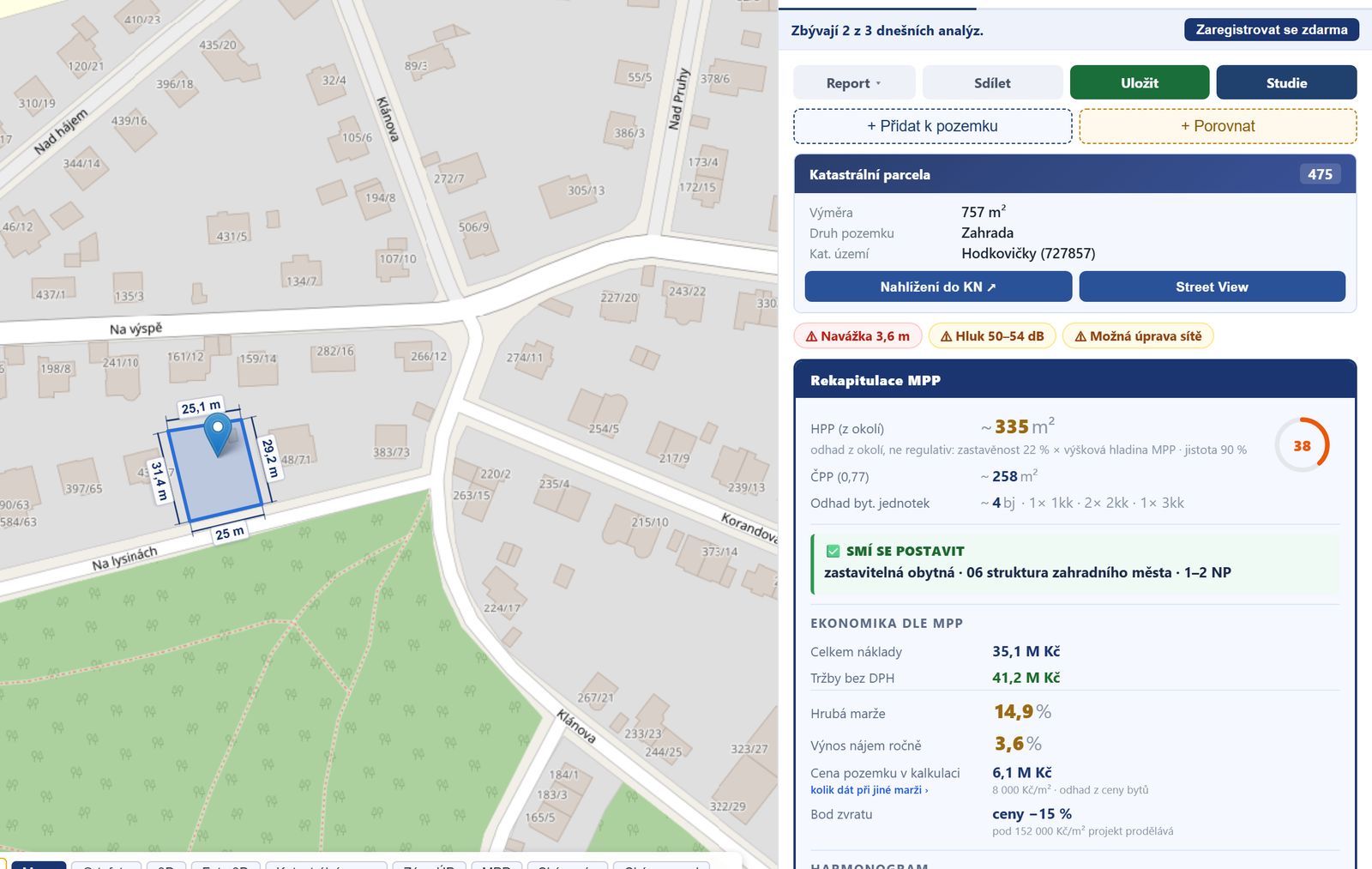Click the Hluk 50–54 dB warning badge
Screen dimensions: 1372x869
click(992, 336)
